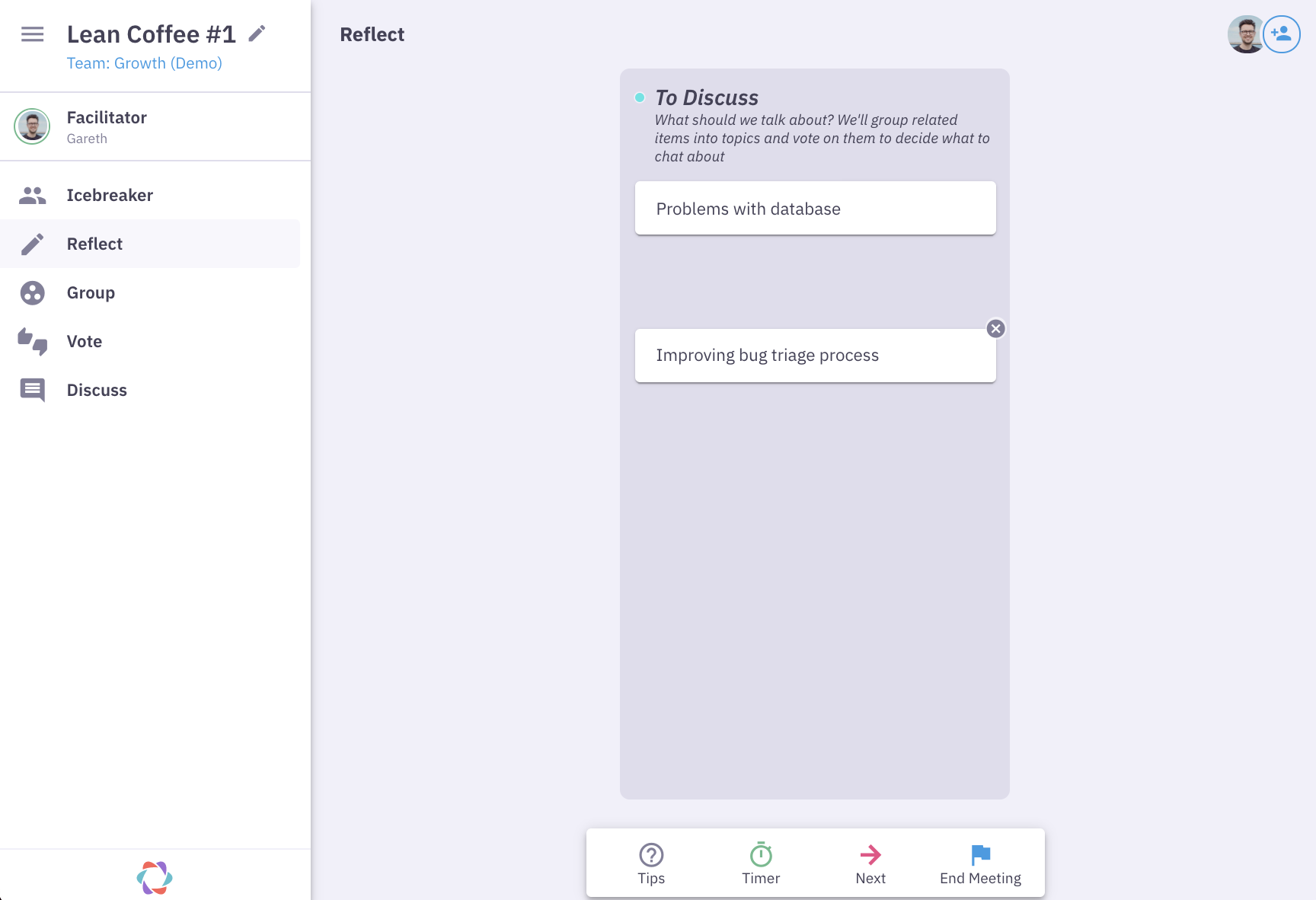Click the Vote thumbs icon

pos(32,341)
